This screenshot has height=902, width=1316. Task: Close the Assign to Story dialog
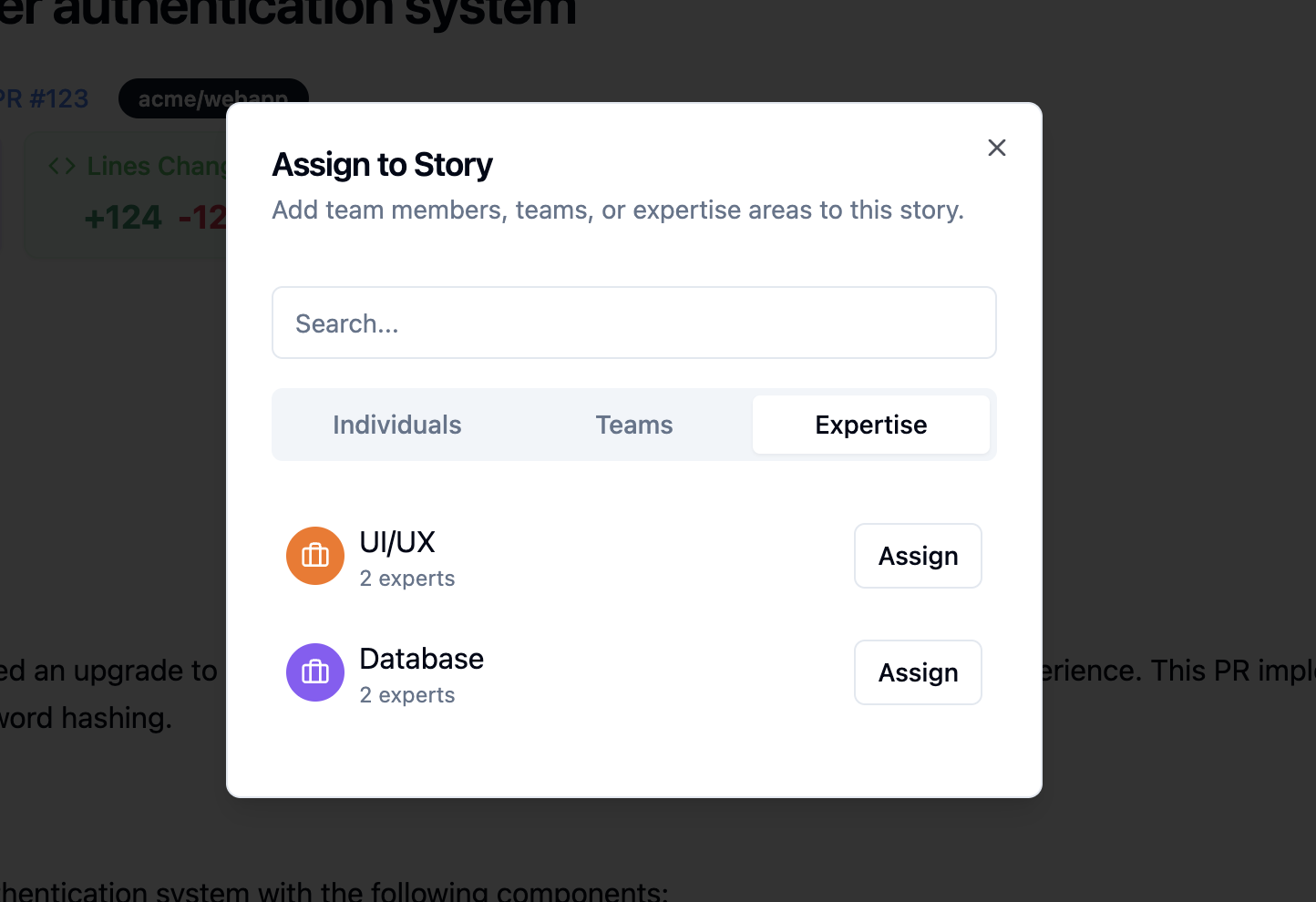[996, 148]
